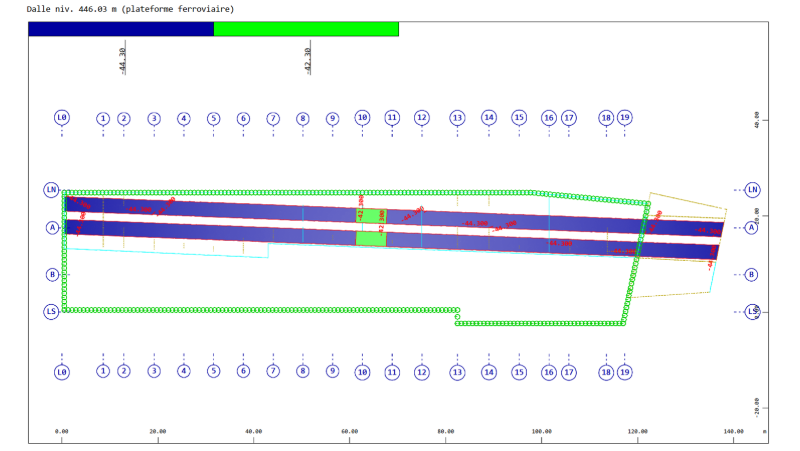
Task: Click the 40.00 horizontal scale label
Action: [254, 432]
